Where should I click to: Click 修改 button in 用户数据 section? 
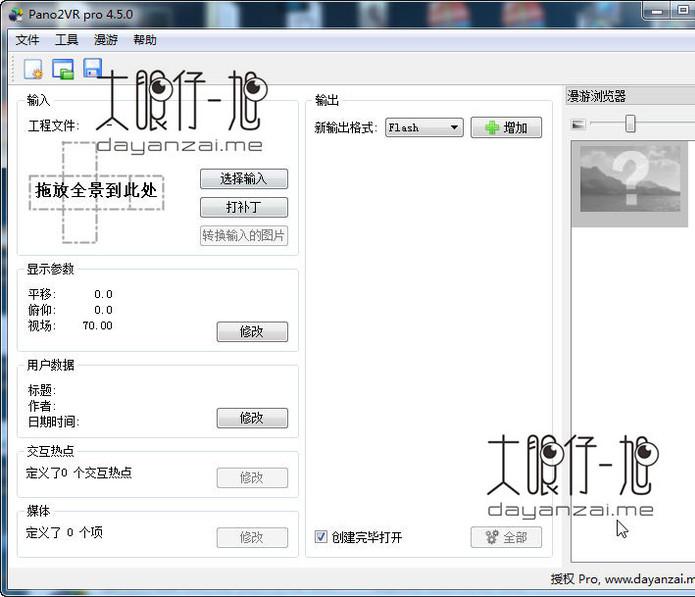252,418
